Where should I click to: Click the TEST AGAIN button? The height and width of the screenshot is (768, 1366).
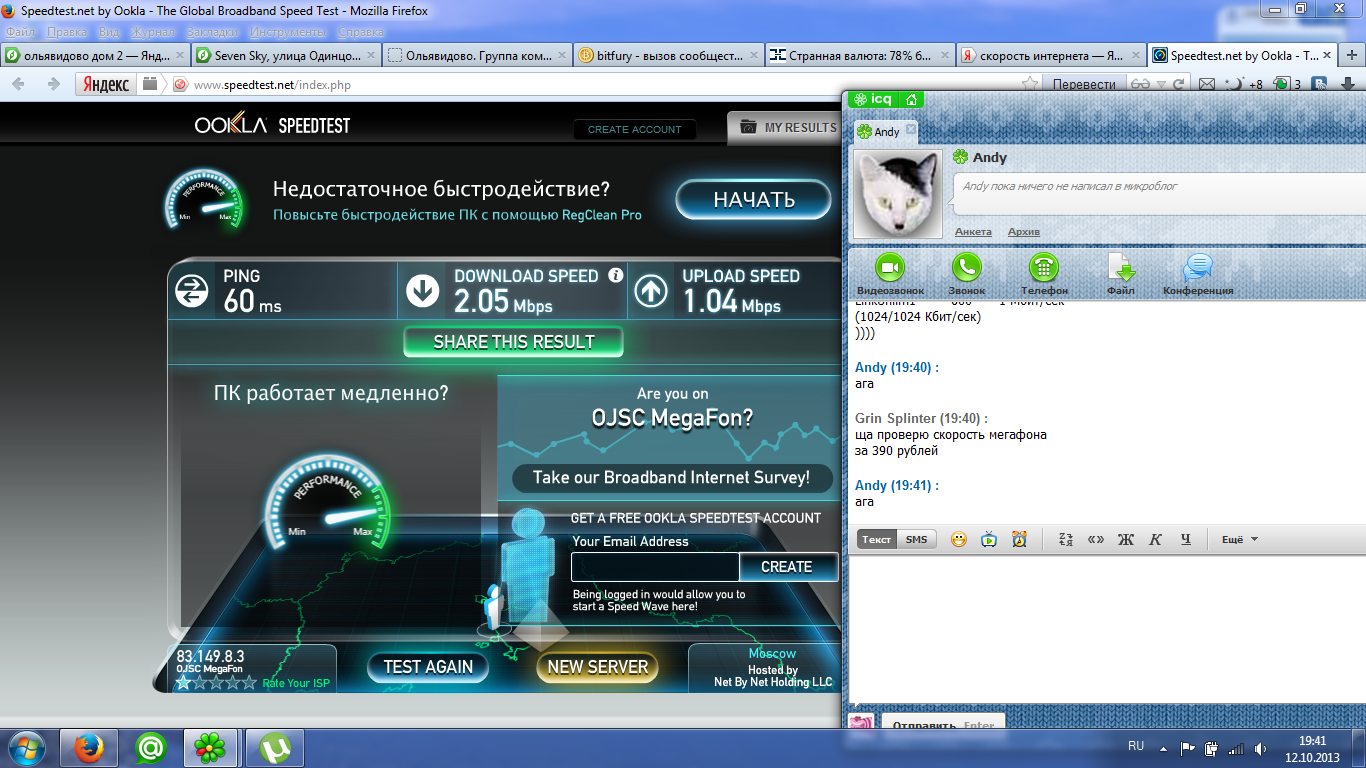coord(428,667)
